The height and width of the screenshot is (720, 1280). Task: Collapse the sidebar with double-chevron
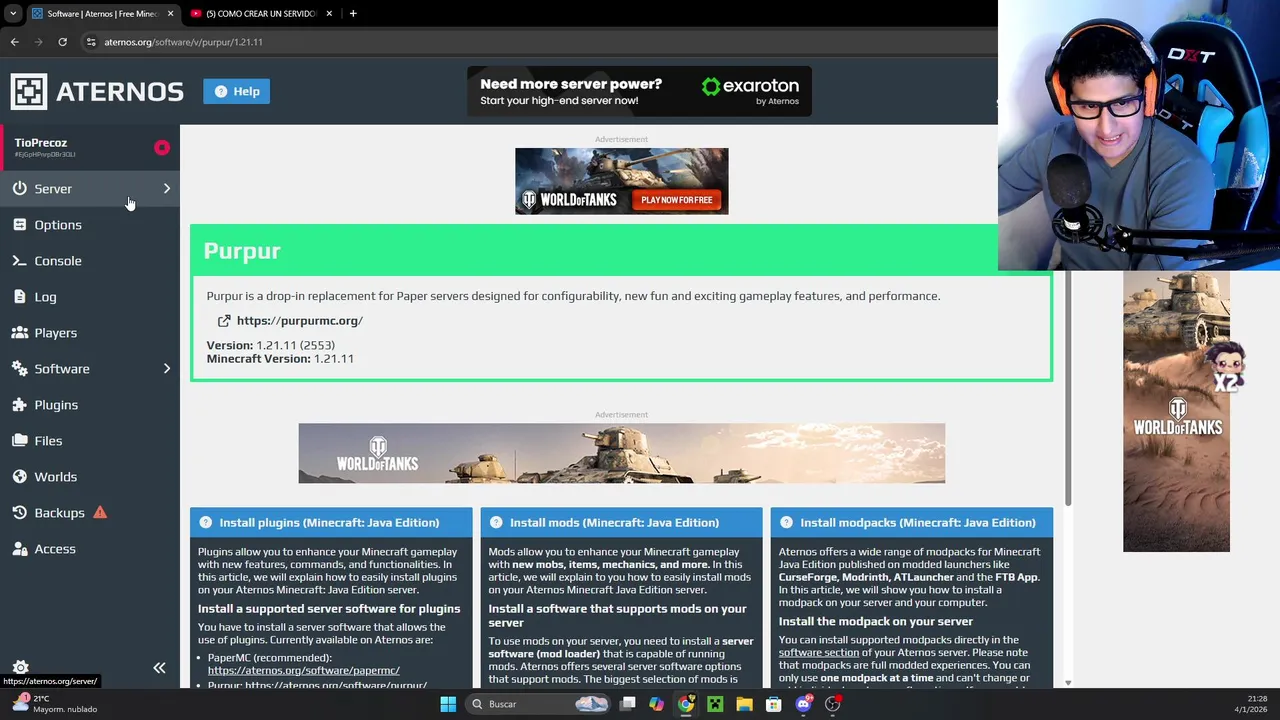click(x=159, y=667)
